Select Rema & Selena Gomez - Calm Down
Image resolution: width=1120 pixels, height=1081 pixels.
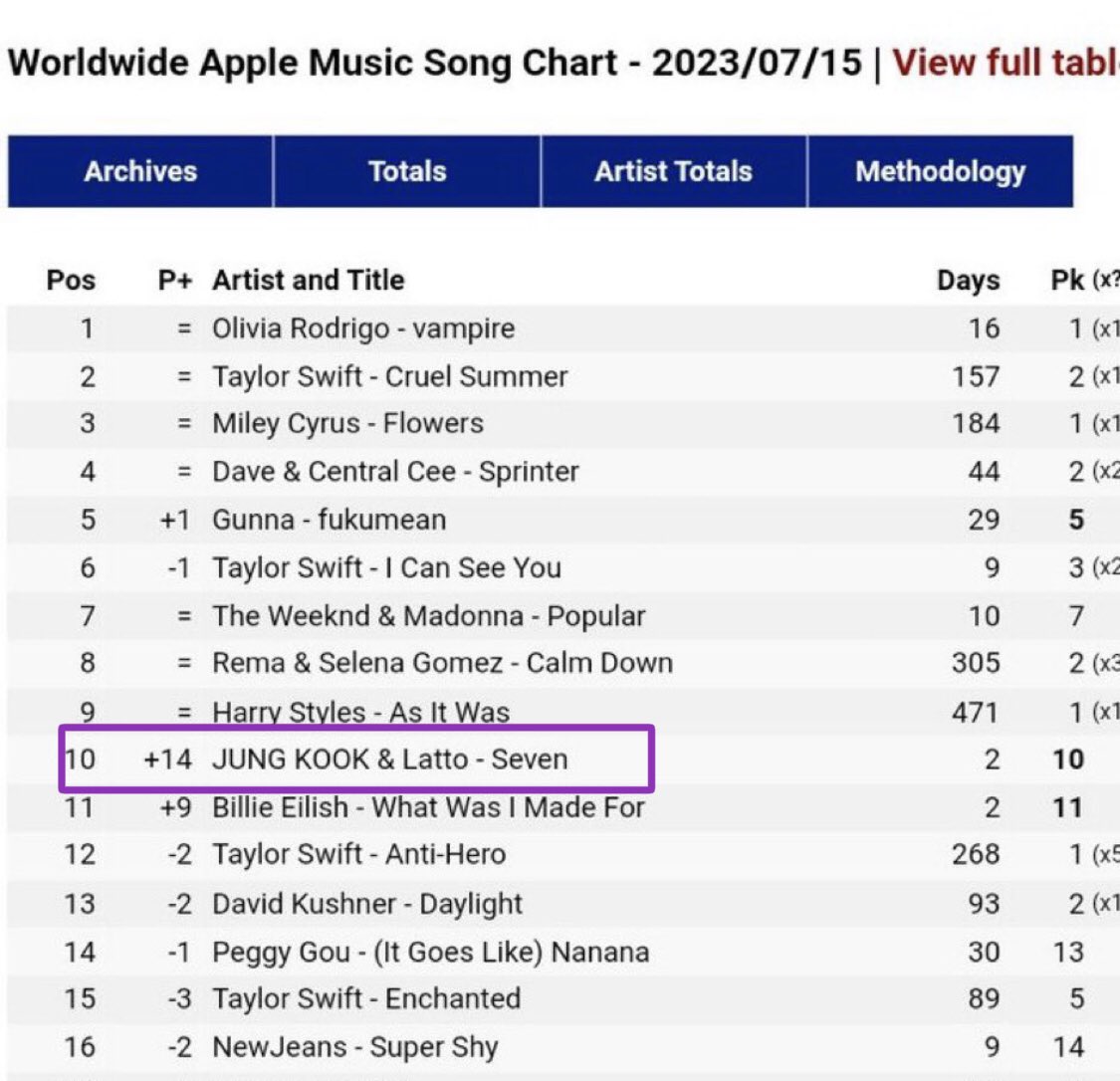pyautogui.click(x=442, y=663)
